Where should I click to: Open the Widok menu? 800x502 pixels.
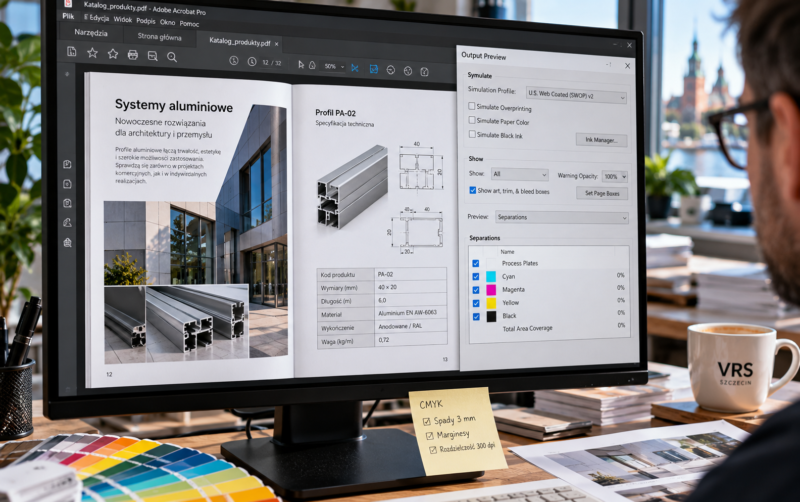[122, 19]
